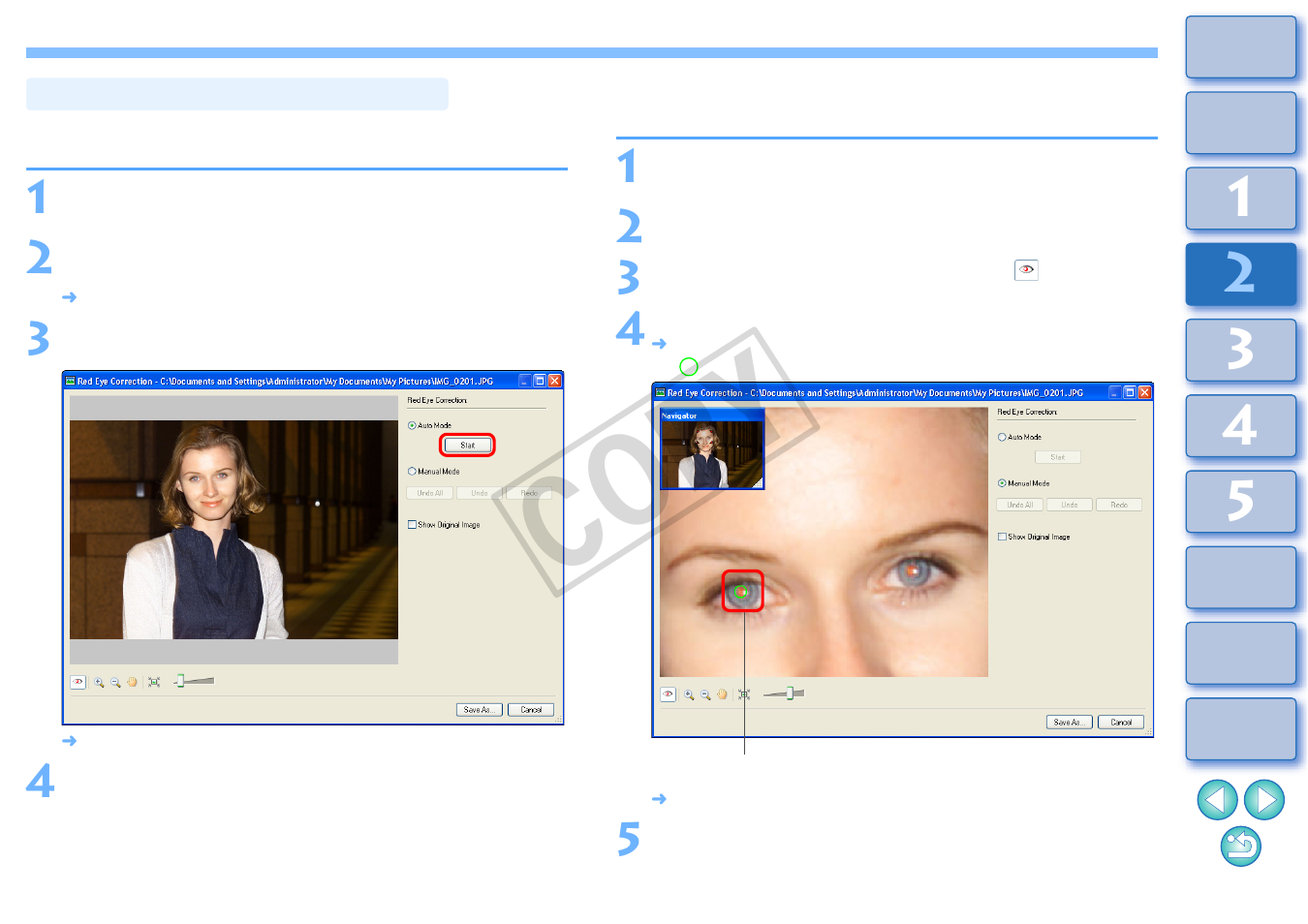Select the Zoom In tool in right dialog
The width and height of the screenshot is (1308, 924).
tap(687, 693)
